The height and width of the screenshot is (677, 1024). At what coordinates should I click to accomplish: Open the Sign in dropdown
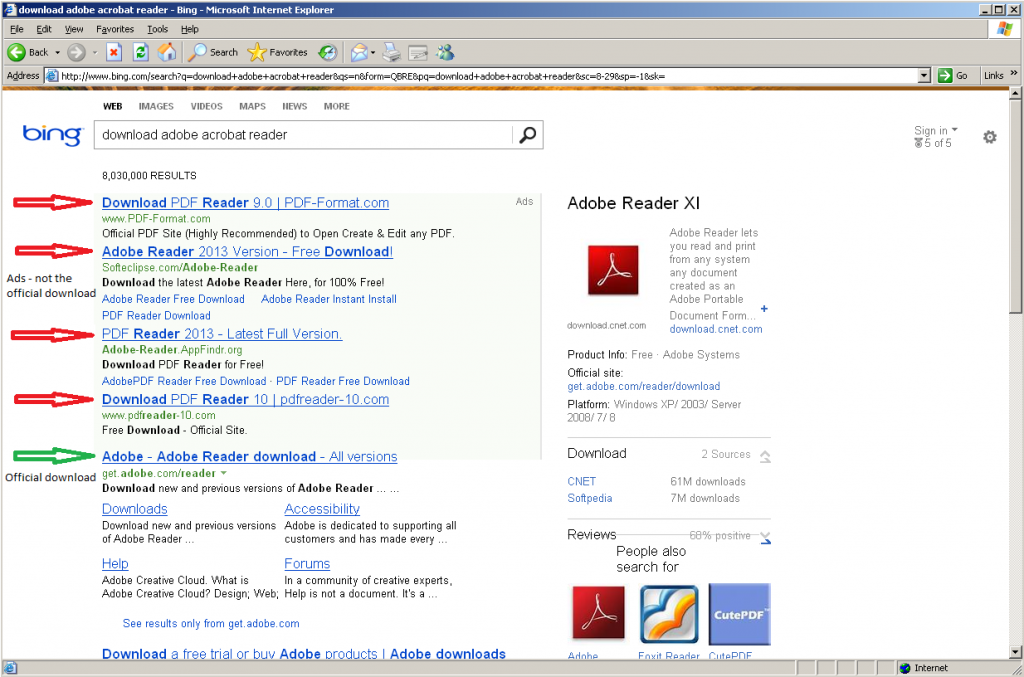click(x=936, y=131)
